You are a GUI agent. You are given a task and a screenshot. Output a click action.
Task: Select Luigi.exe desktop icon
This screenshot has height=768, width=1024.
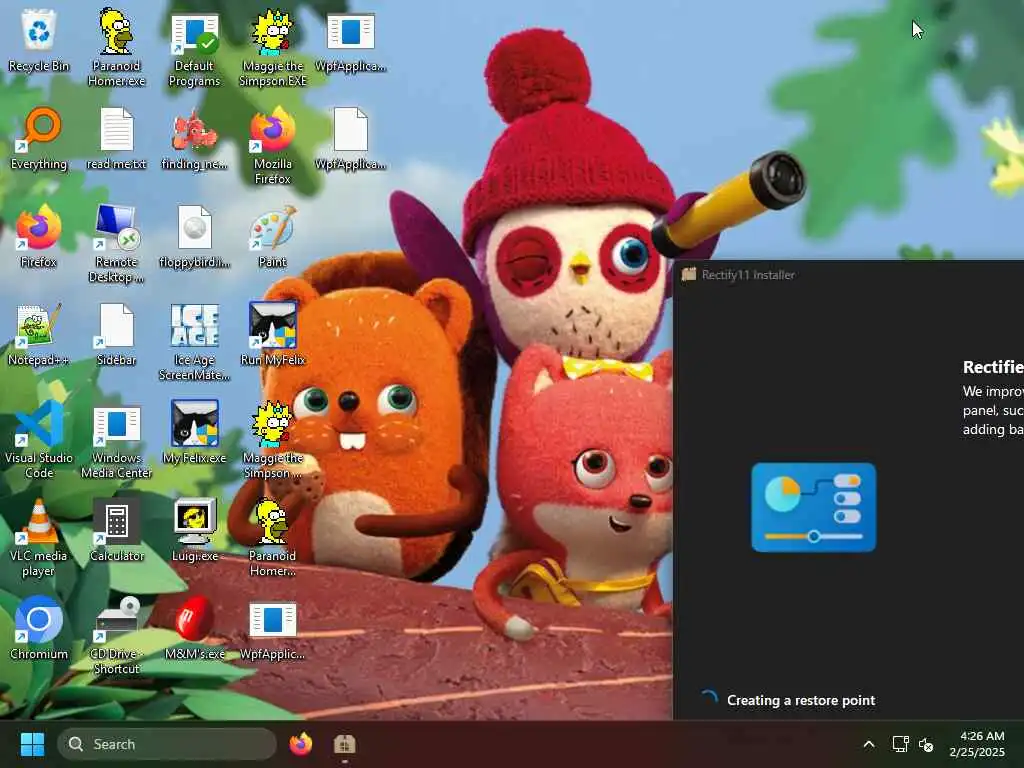click(x=194, y=530)
